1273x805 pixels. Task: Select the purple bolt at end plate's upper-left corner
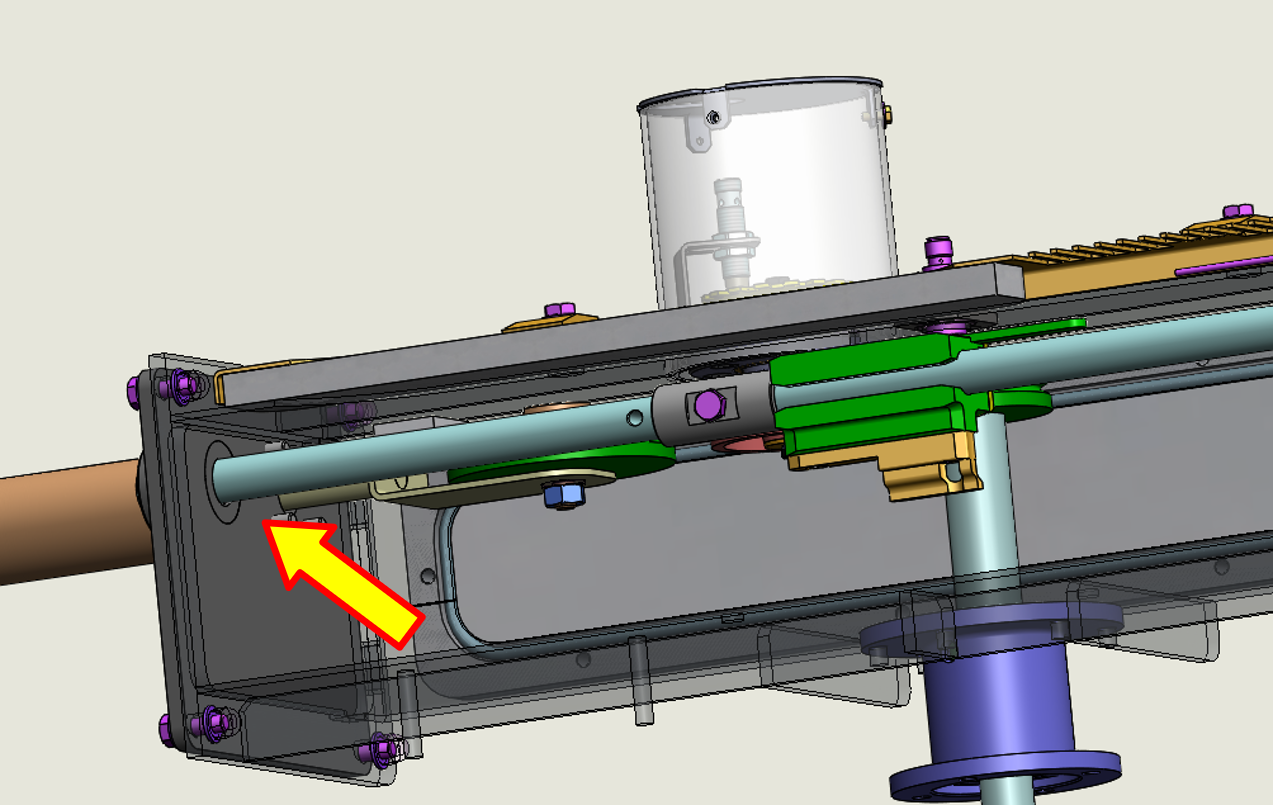[182, 385]
